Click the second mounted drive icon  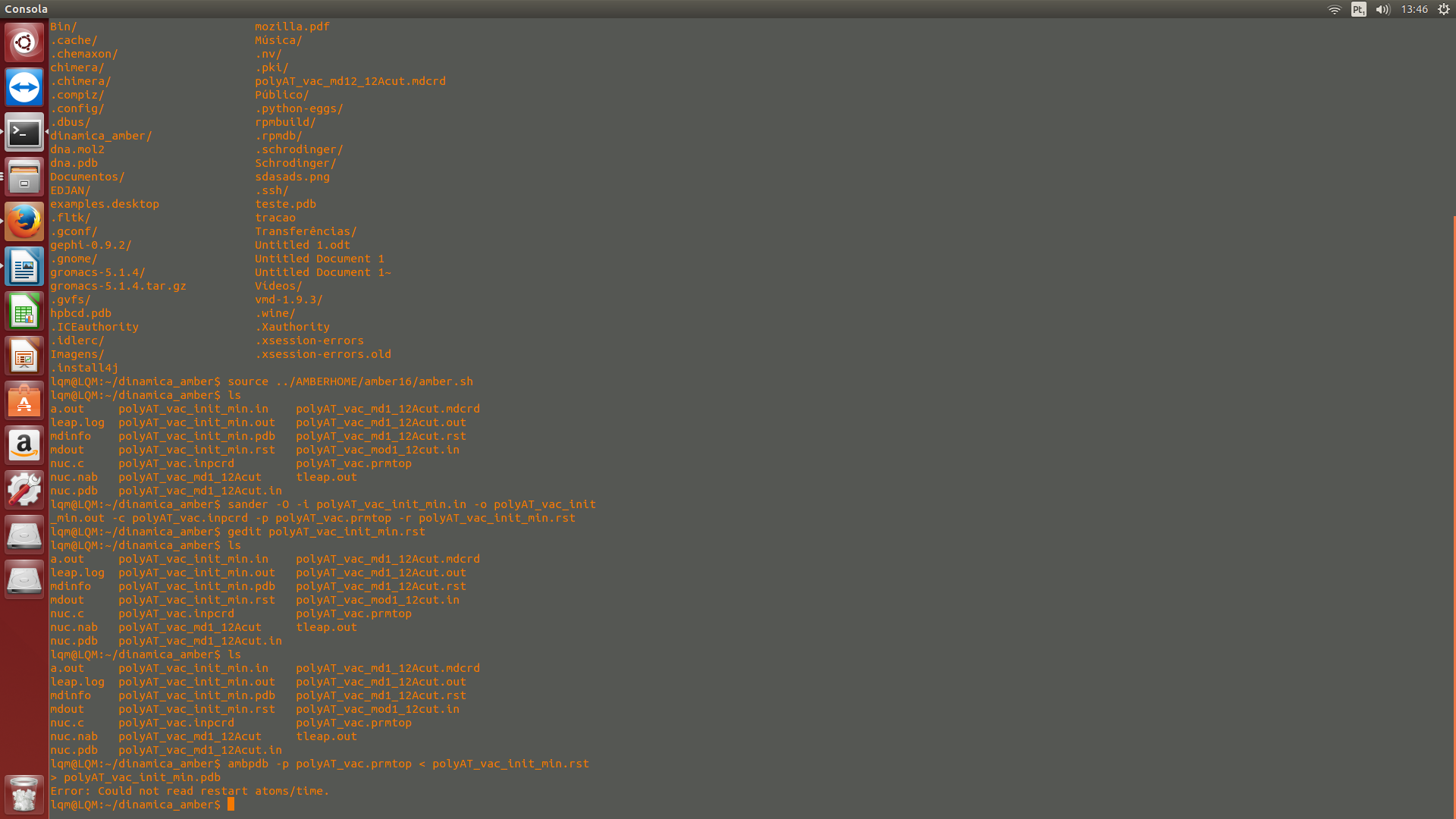(24, 580)
